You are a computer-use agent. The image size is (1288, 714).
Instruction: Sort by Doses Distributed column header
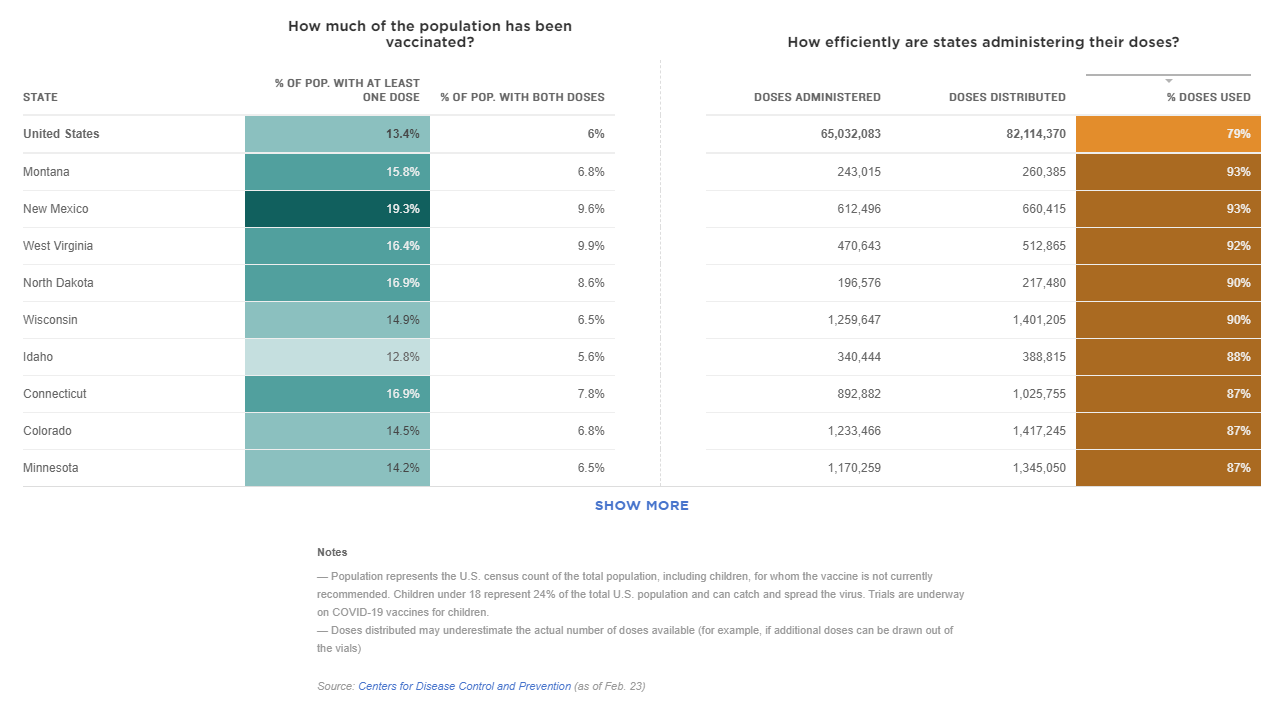1007,98
